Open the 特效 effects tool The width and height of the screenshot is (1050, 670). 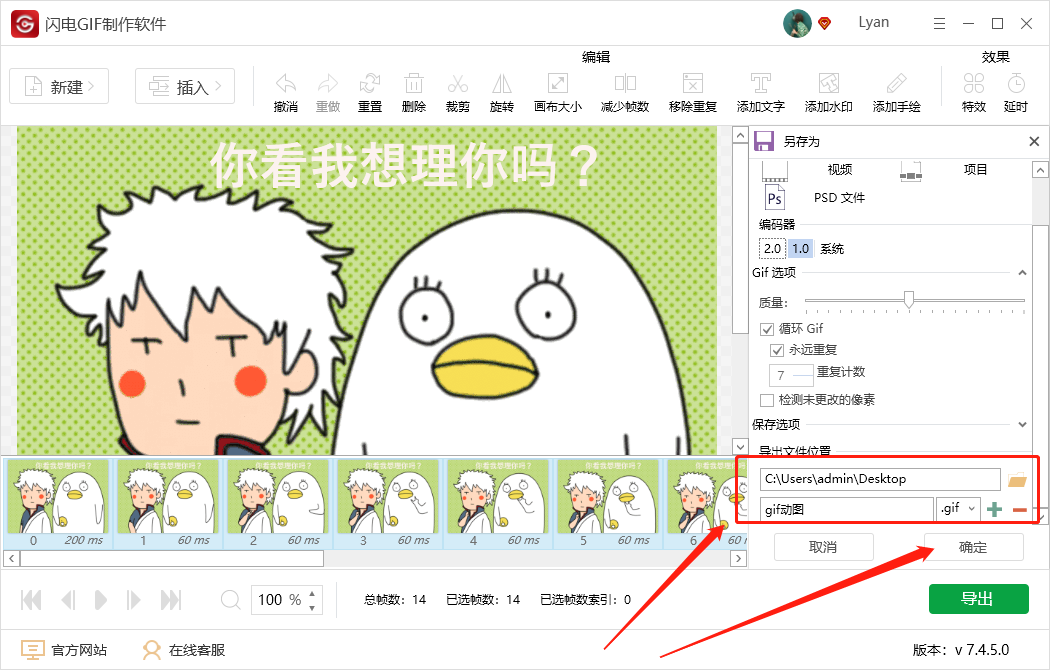click(974, 84)
